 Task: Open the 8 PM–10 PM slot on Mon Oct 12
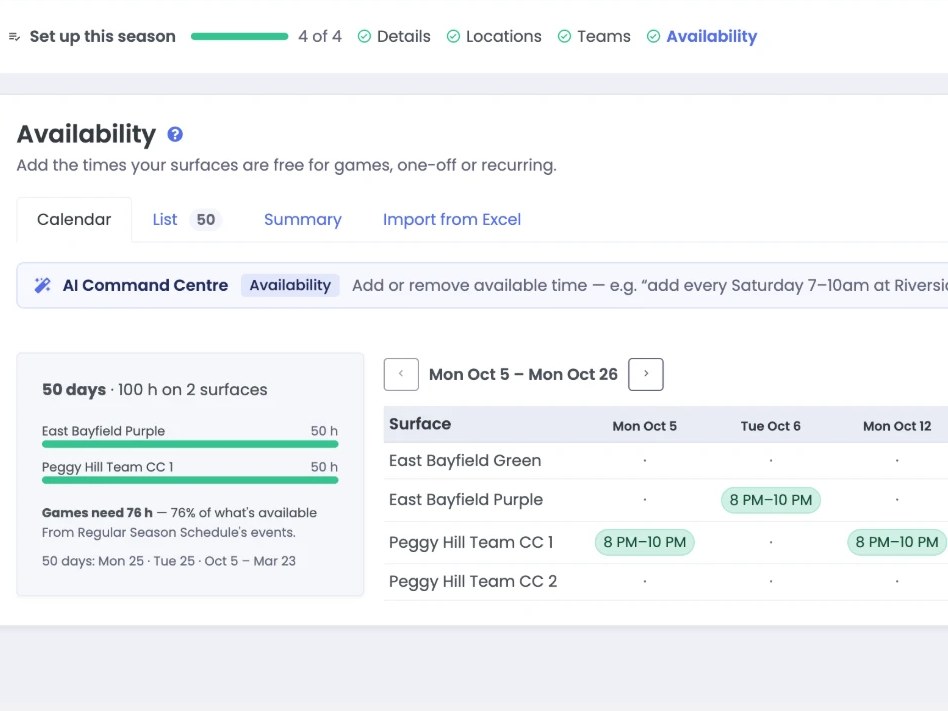[x=897, y=542]
